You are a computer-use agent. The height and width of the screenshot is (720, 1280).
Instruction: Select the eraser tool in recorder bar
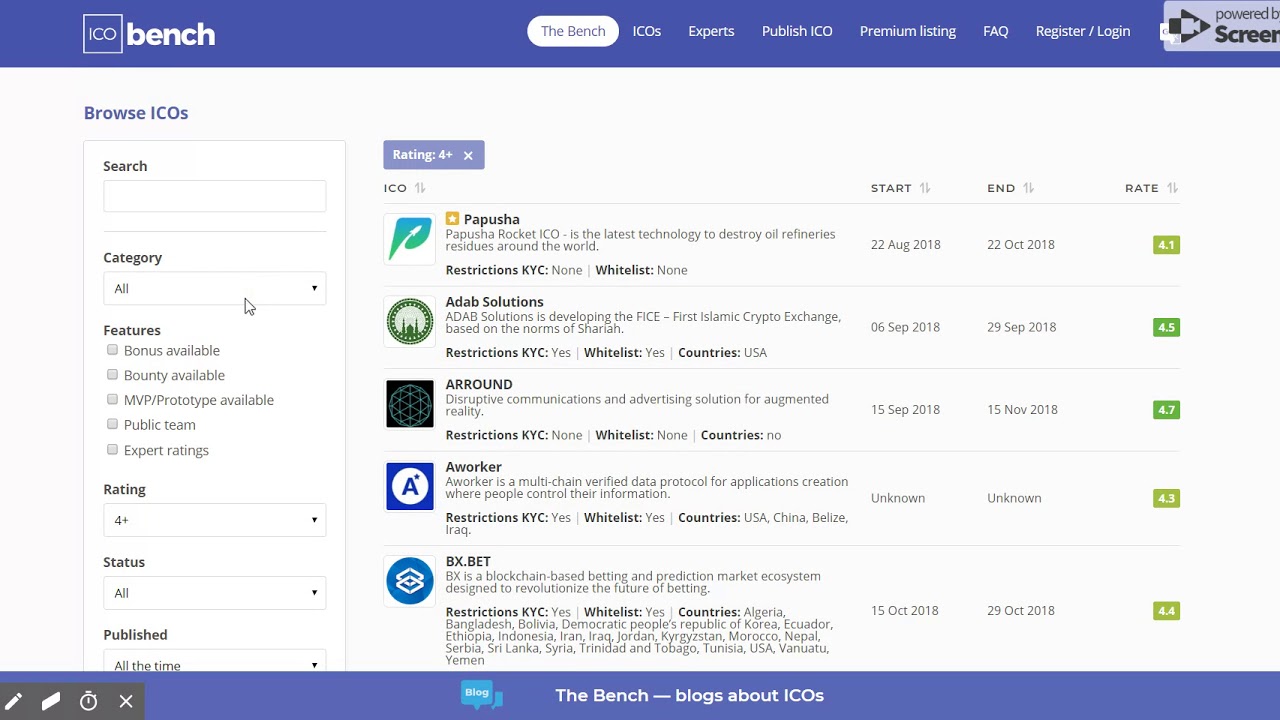[x=51, y=702]
